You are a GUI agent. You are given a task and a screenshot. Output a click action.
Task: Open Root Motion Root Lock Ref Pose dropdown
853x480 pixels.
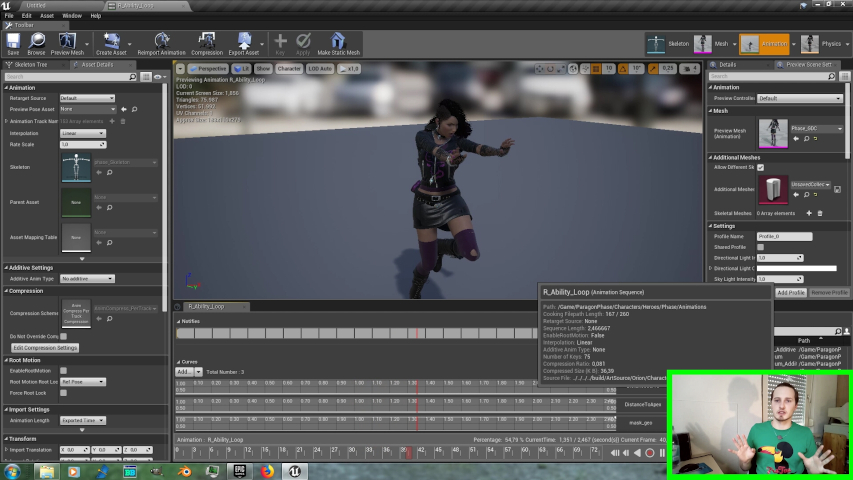pos(83,382)
